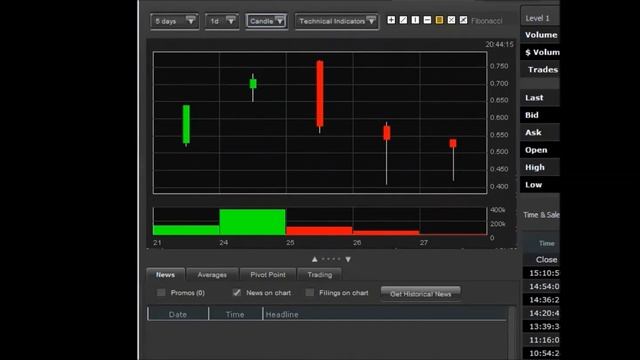Select the vertical line drawing tool
The height and width of the screenshot is (360, 640).
(415, 20)
